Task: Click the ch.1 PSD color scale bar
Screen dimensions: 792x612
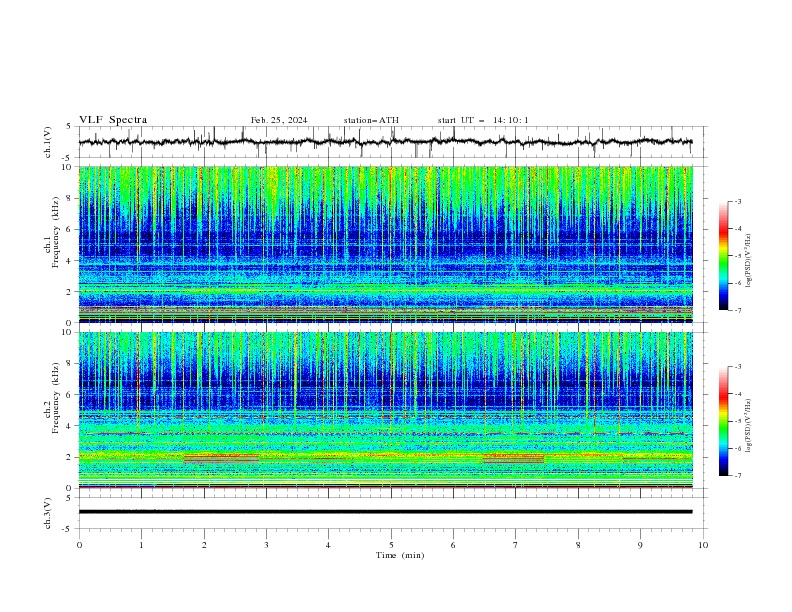Action: 723,256
